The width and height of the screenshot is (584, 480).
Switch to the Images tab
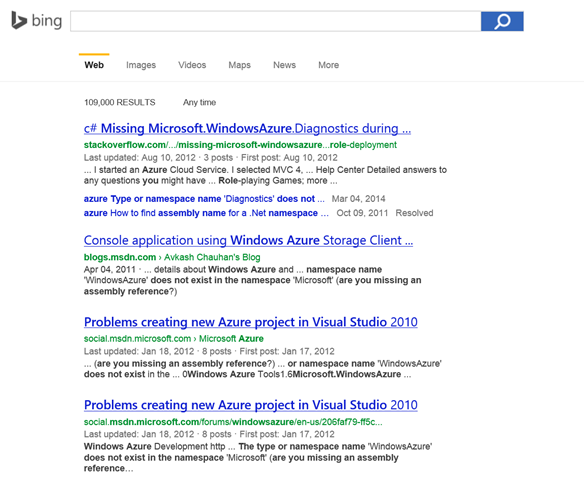[x=141, y=65]
